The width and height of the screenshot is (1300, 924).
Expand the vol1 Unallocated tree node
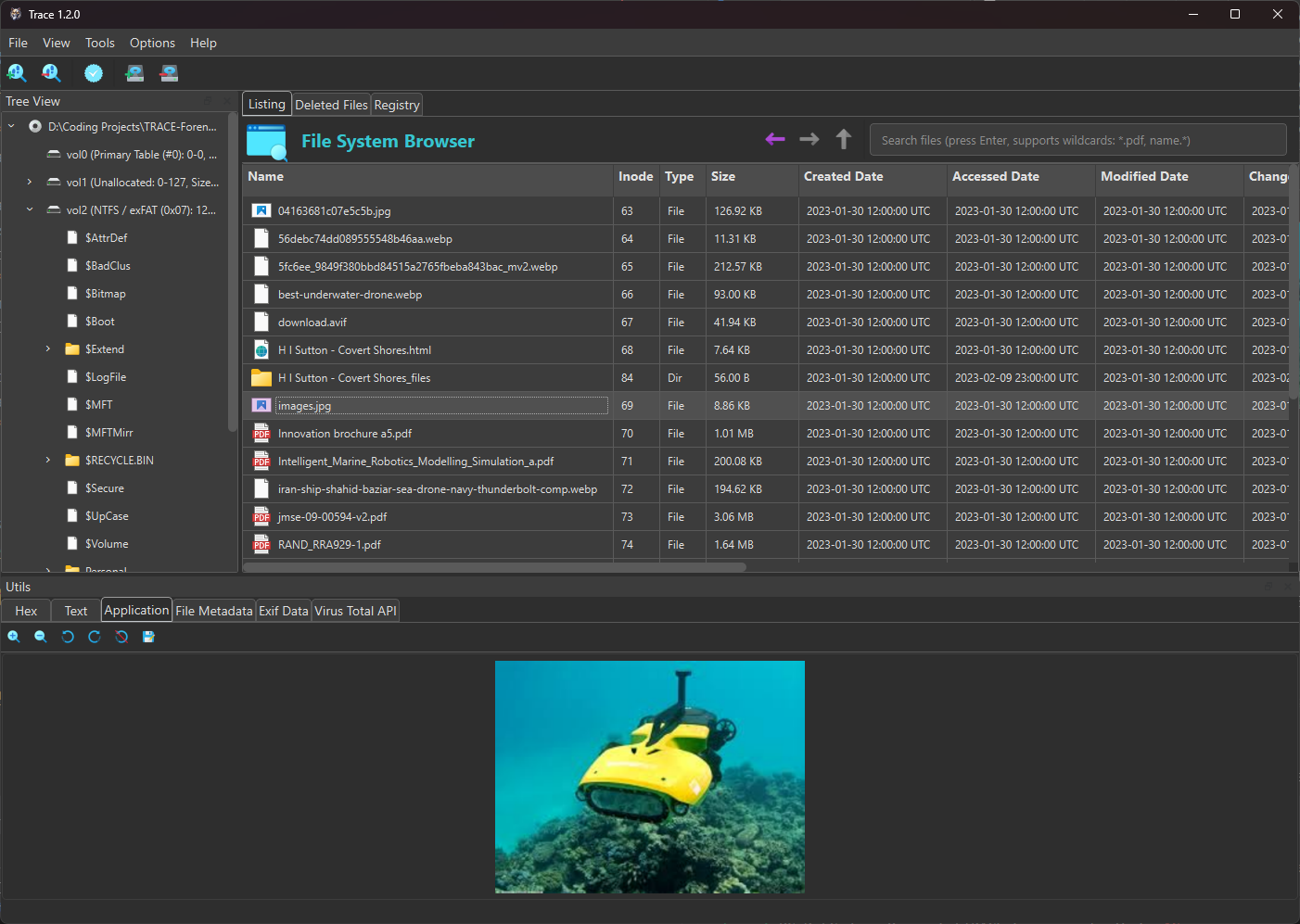30,183
